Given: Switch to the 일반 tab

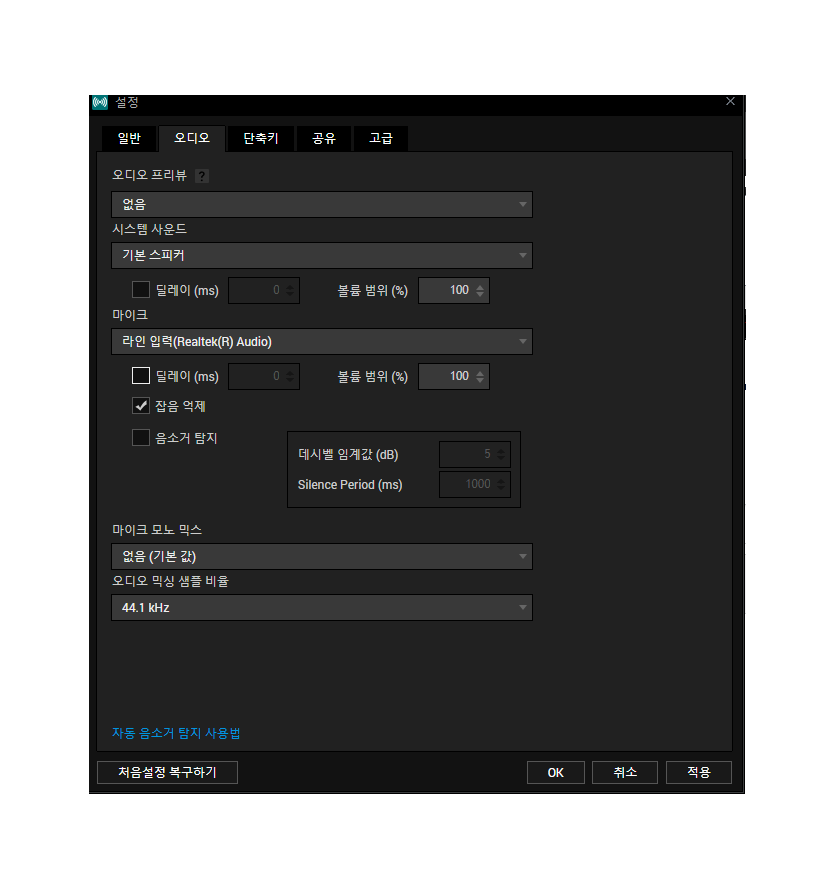Looking at the screenshot, I should [x=129, y=138].
